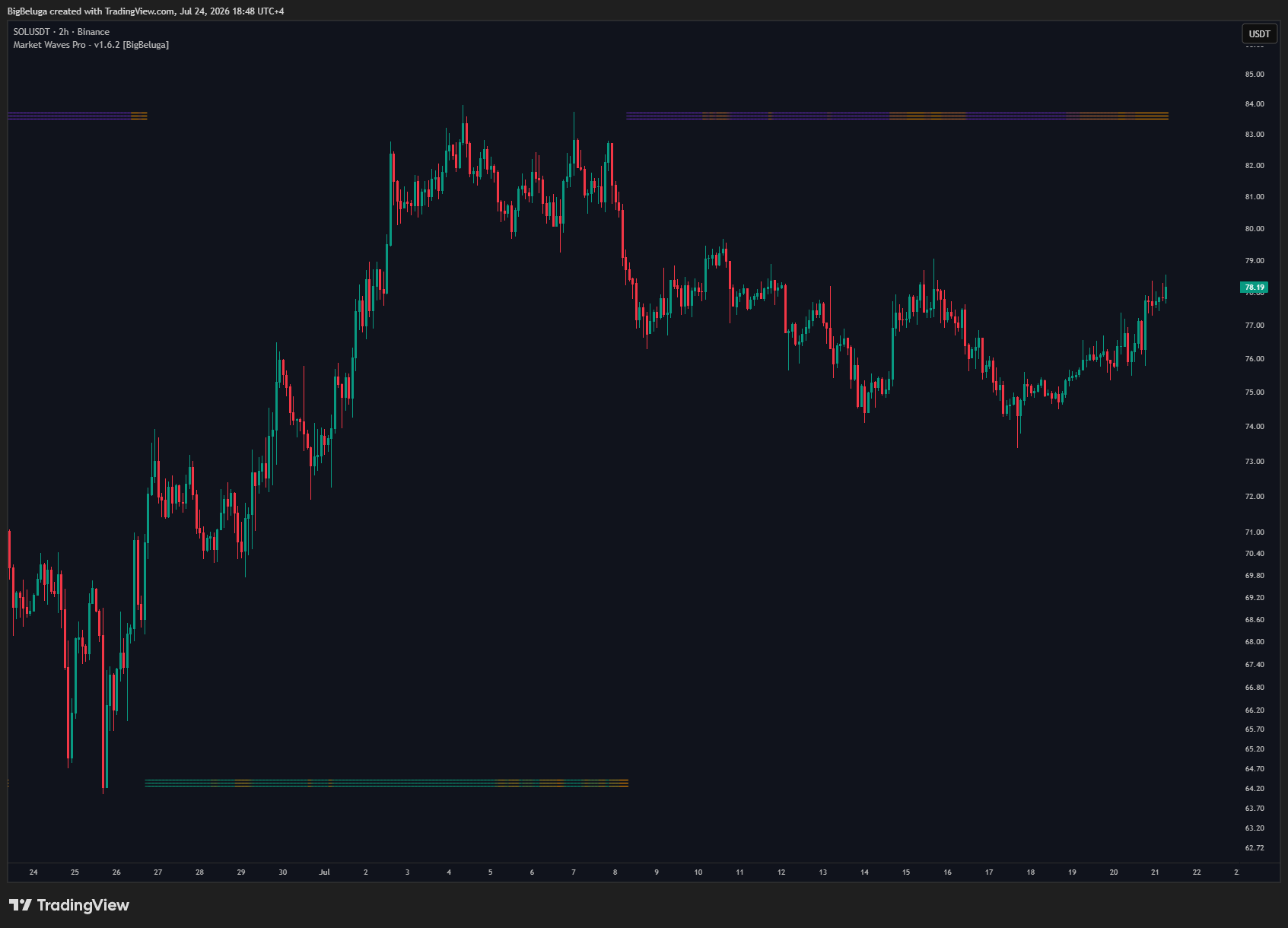Select the SOLUSDT · 2h · Binance symbol title
The width and height of the screenshot is (1288, 928).
coord(62,32)
